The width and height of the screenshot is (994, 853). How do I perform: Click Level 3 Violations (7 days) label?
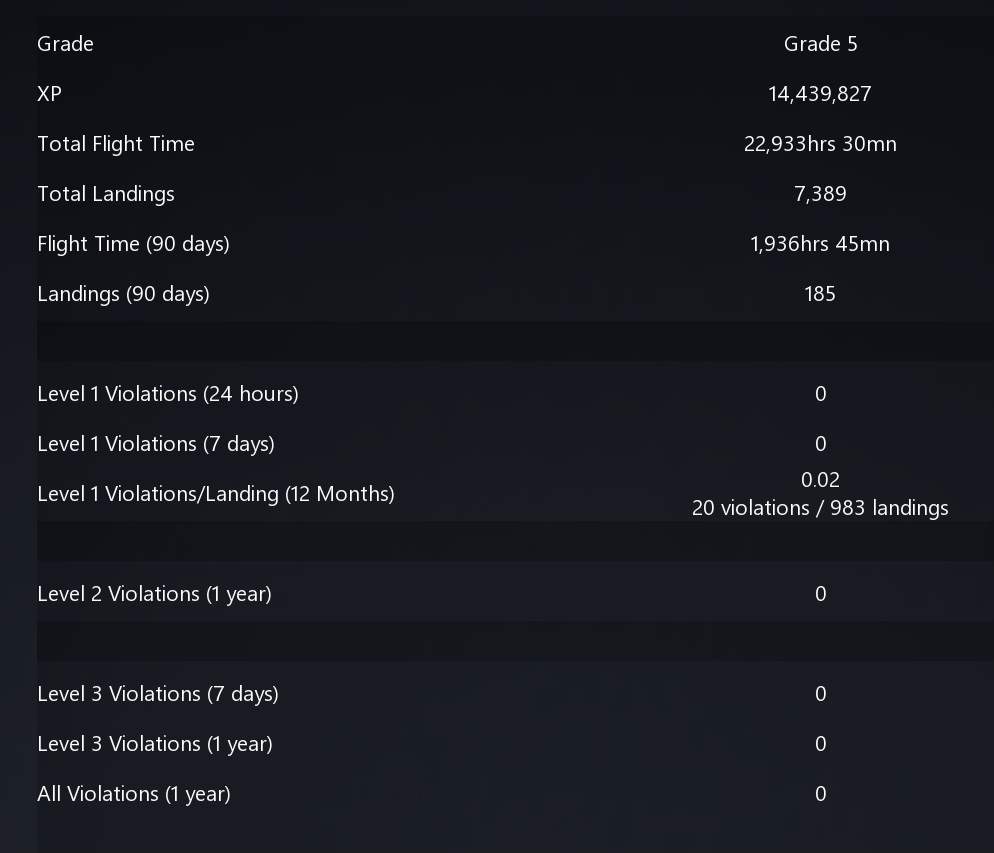(158, 694)
